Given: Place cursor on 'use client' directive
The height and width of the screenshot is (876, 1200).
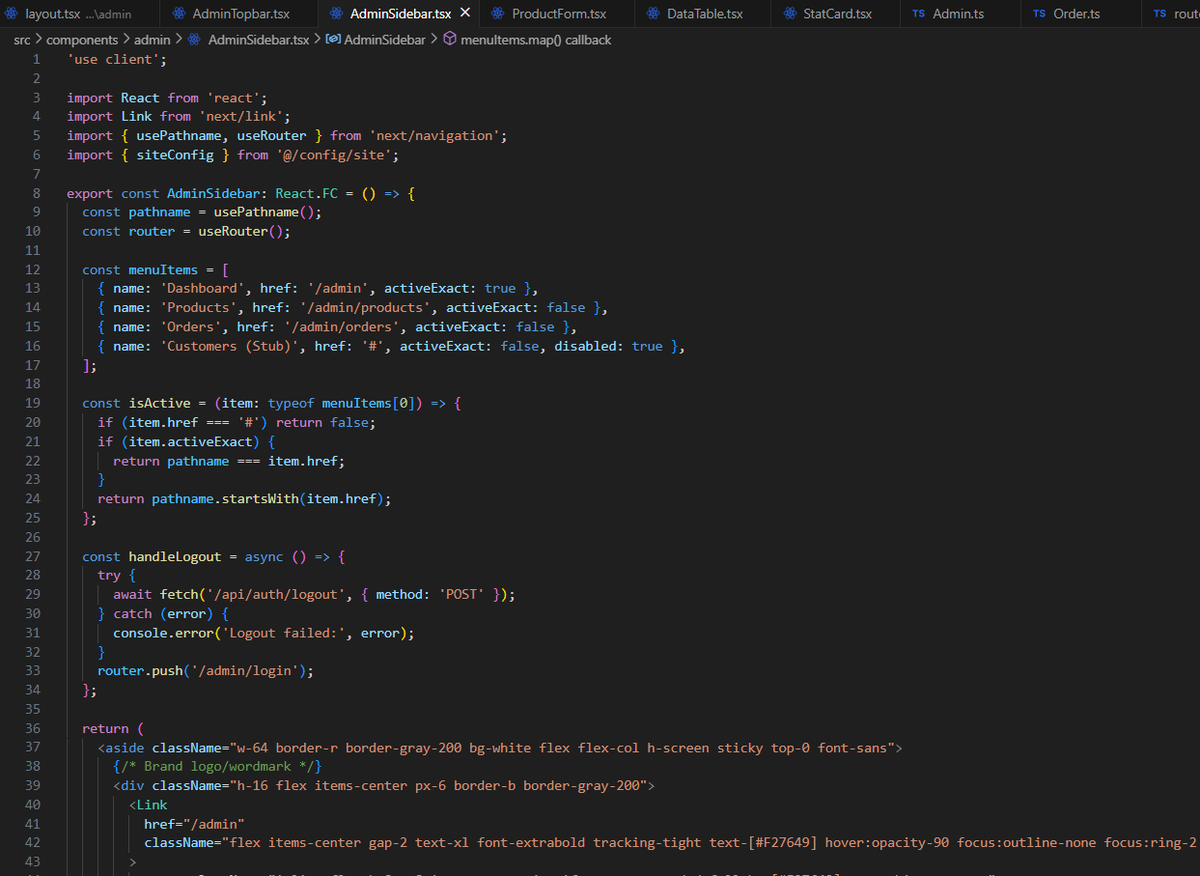Looking at the screenshot, I should point(113,59).
